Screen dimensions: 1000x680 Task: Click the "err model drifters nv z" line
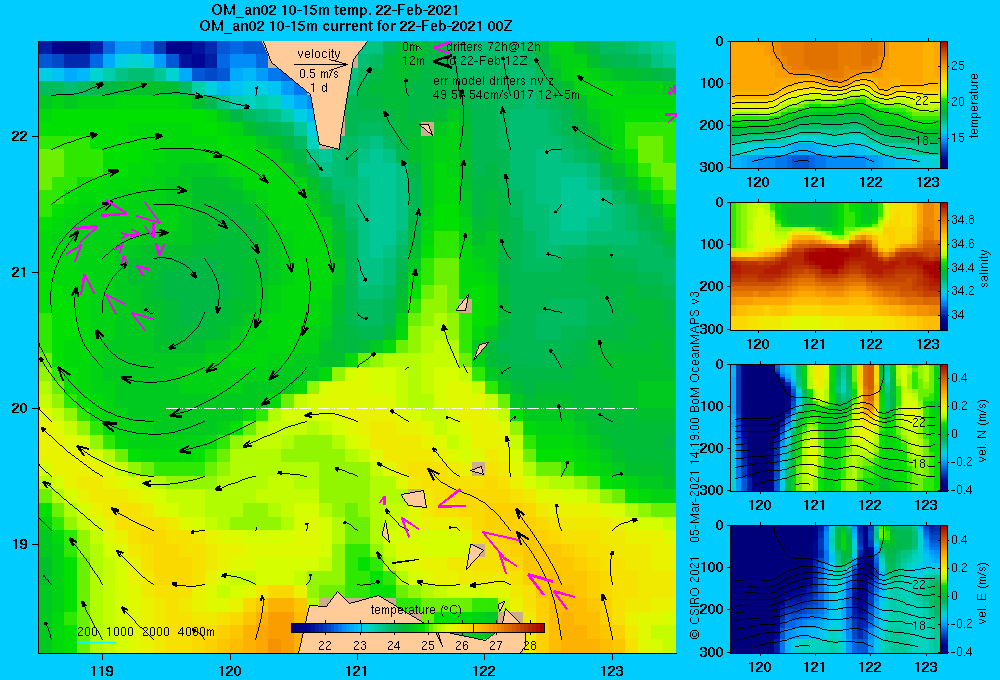(494, 81)
